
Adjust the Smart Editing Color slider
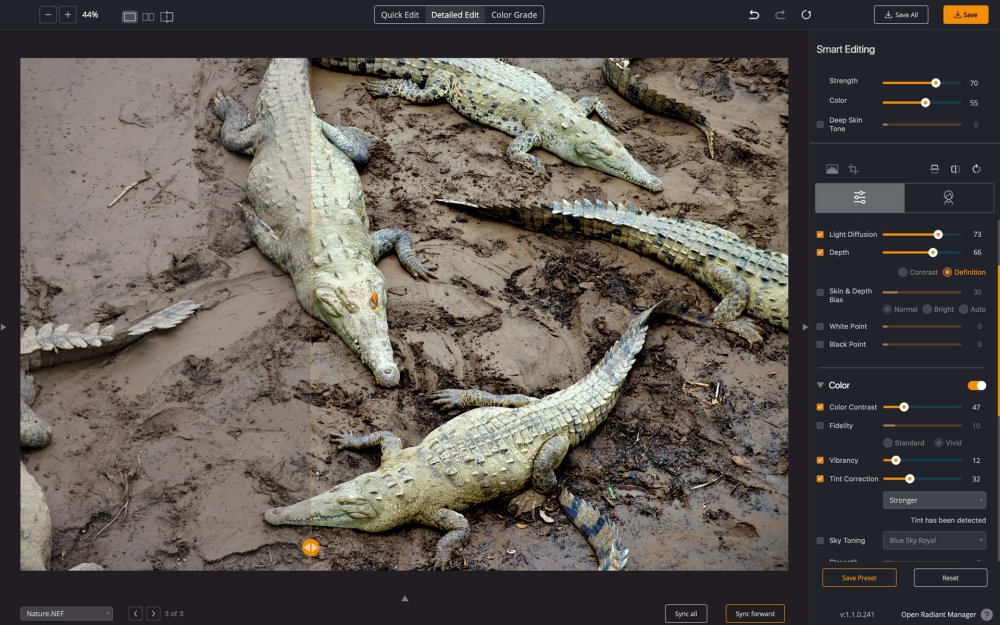pos(922,103)
